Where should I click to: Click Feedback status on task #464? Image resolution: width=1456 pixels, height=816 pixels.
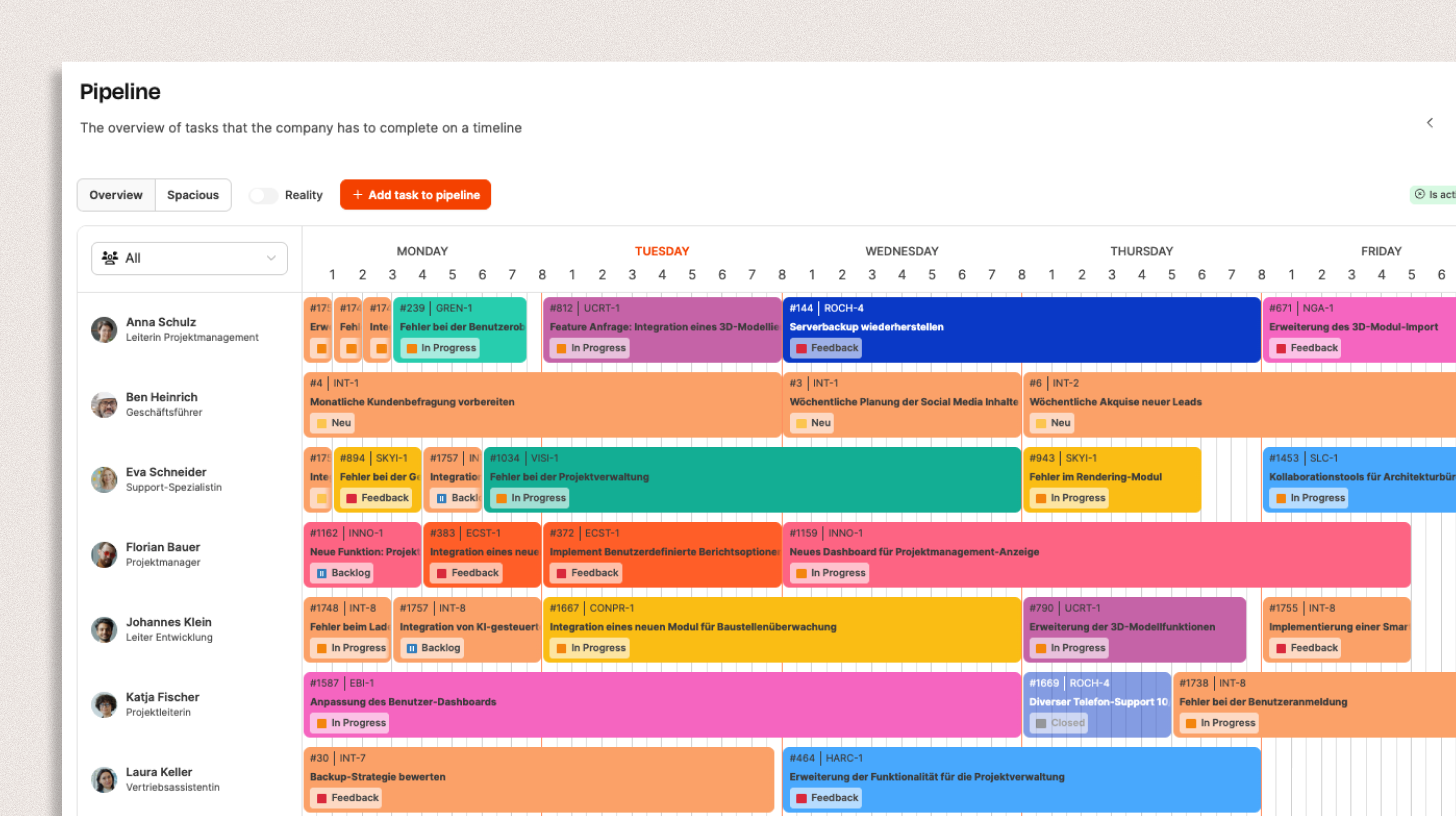826,798
